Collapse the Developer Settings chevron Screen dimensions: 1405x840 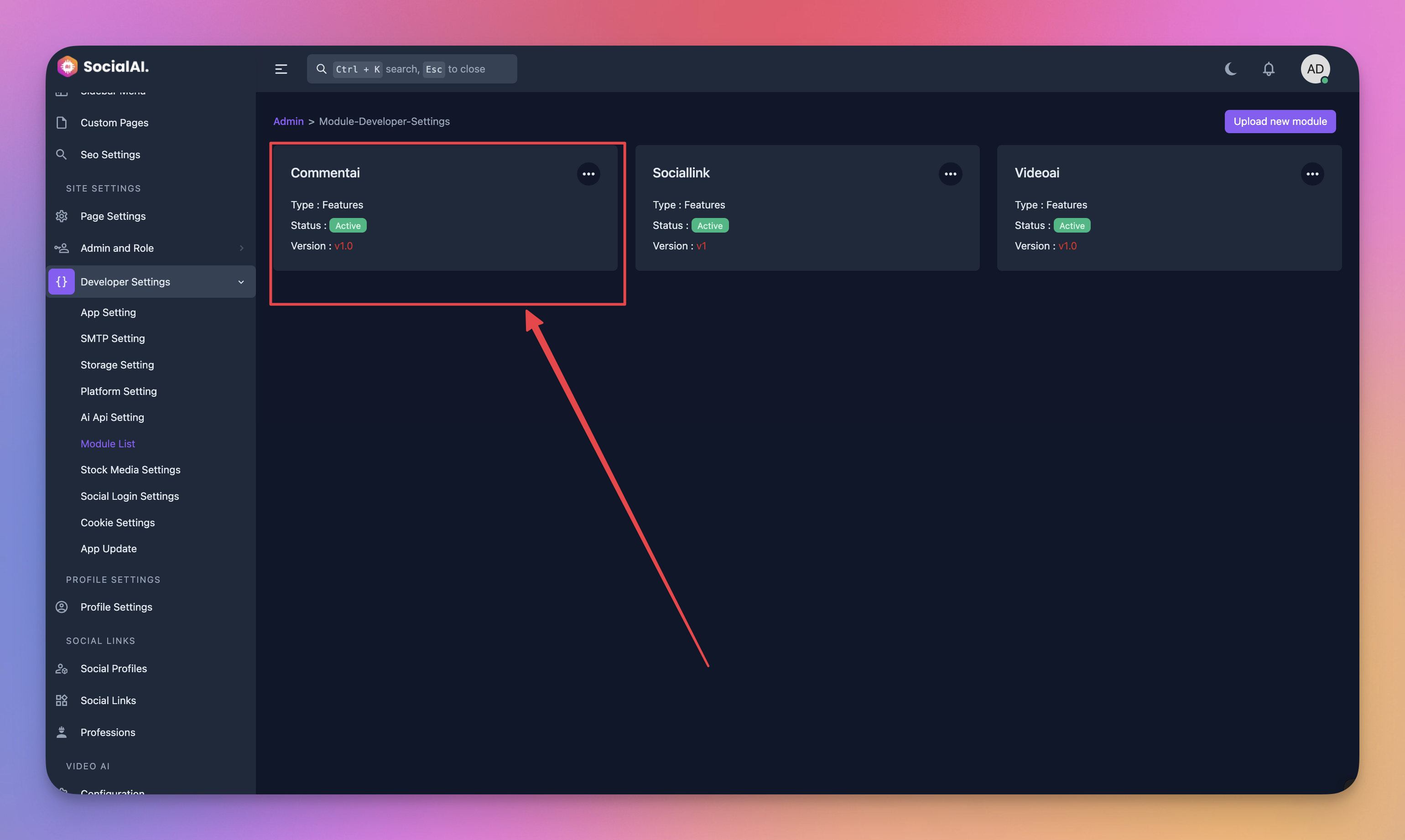[x=241, y=282]
